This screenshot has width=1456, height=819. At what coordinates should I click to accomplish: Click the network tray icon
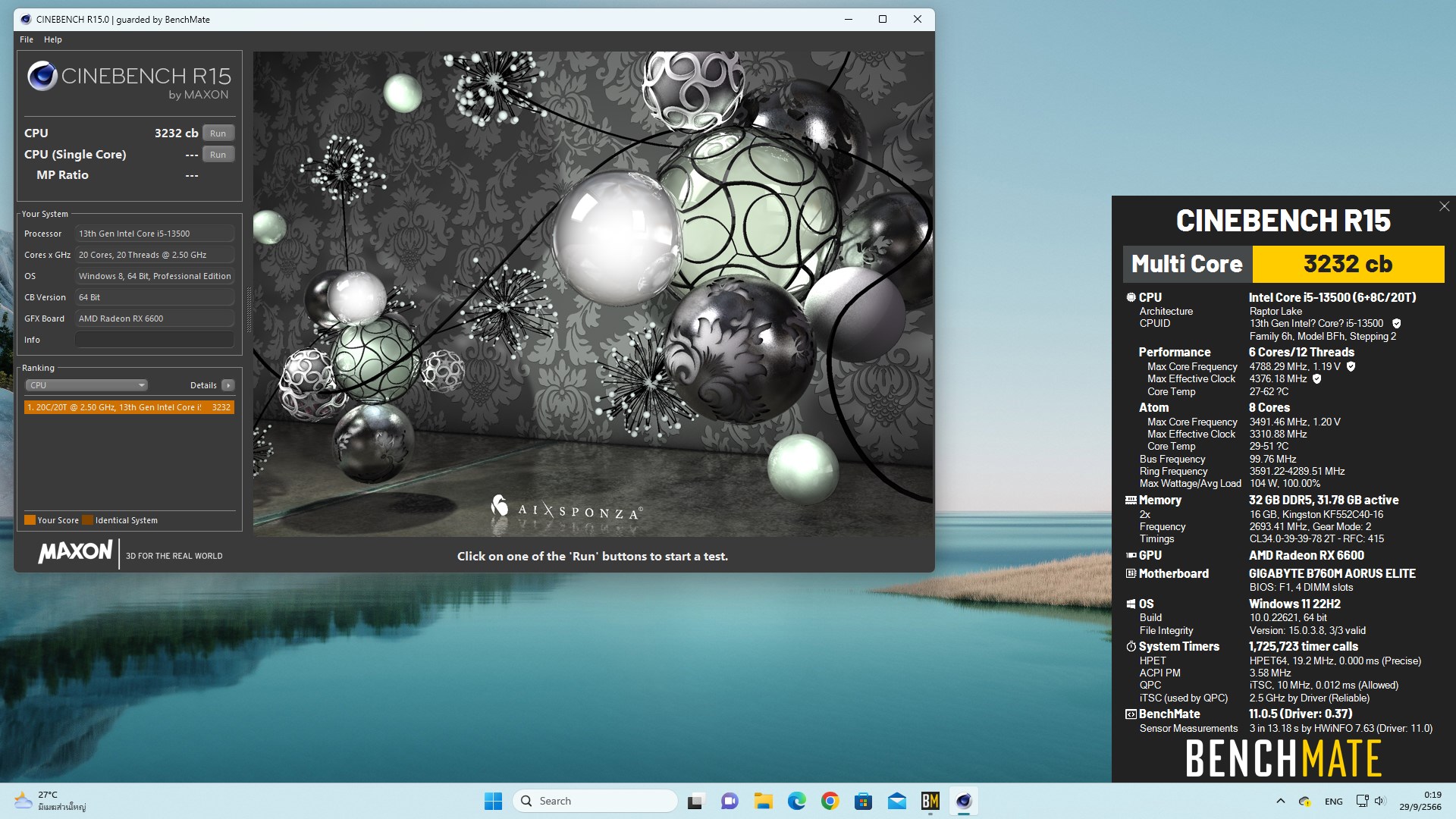(1363, 801)
